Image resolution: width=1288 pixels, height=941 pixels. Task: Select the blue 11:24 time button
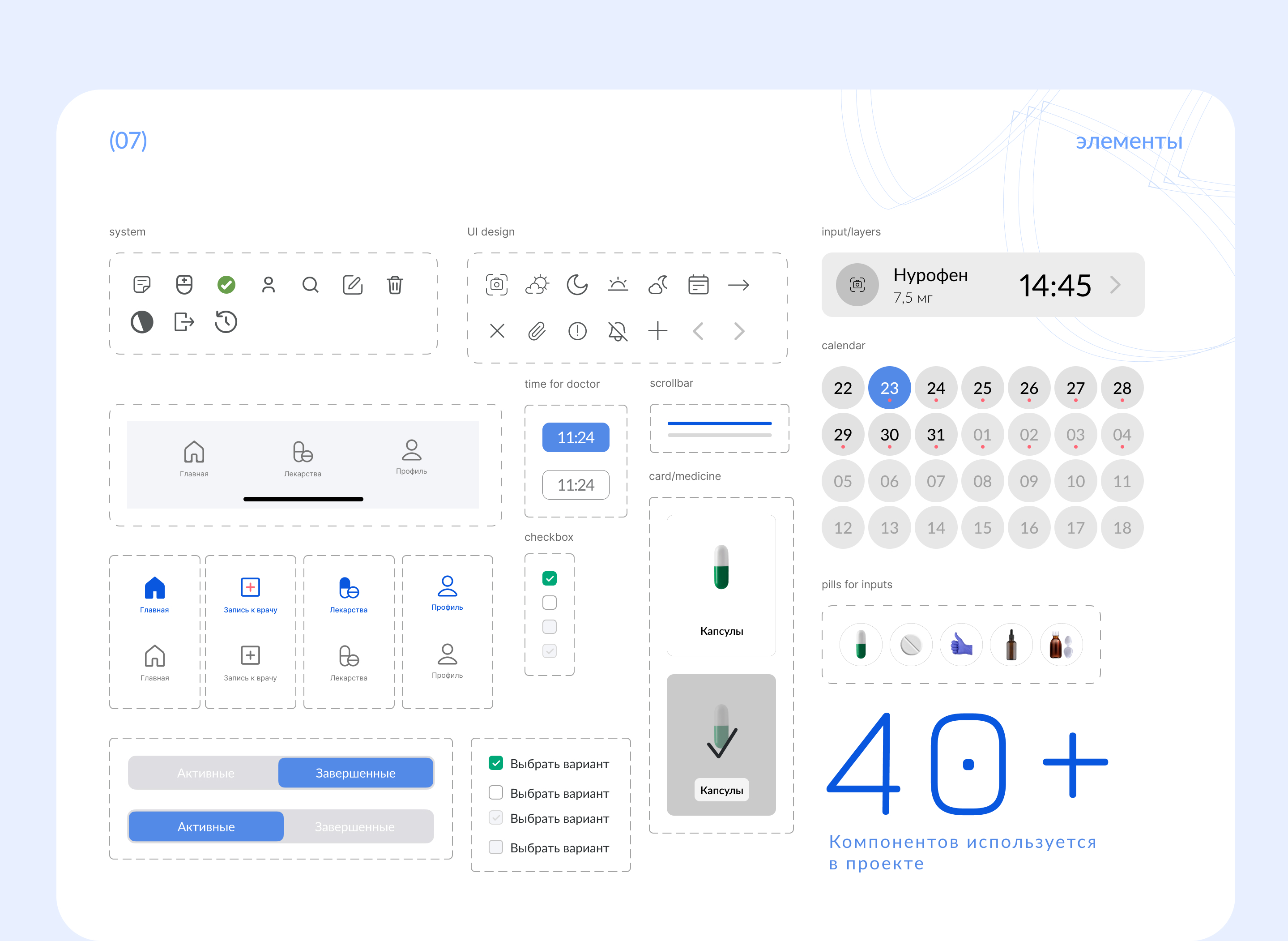click(576, 437)
